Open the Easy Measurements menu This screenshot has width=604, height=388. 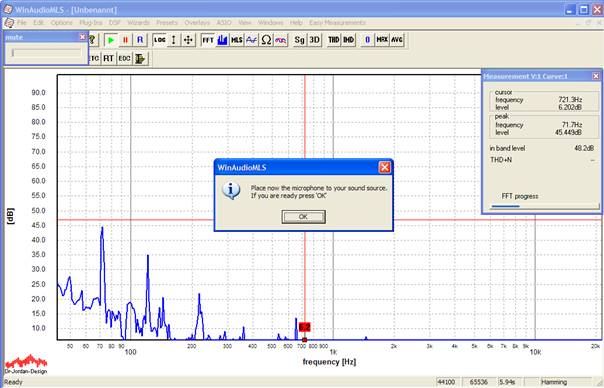point(337,23)
